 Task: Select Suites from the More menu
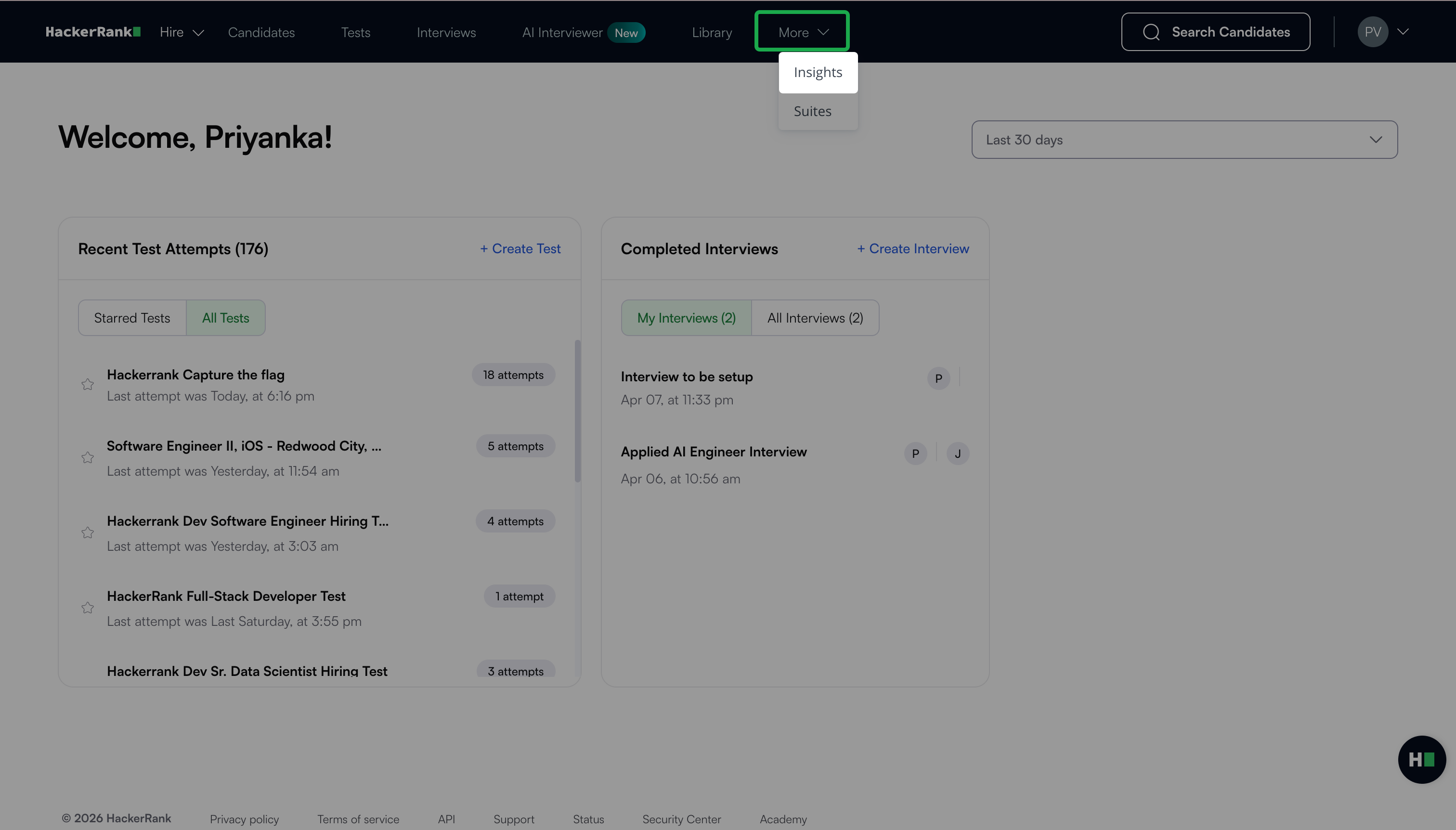[812, 111]
